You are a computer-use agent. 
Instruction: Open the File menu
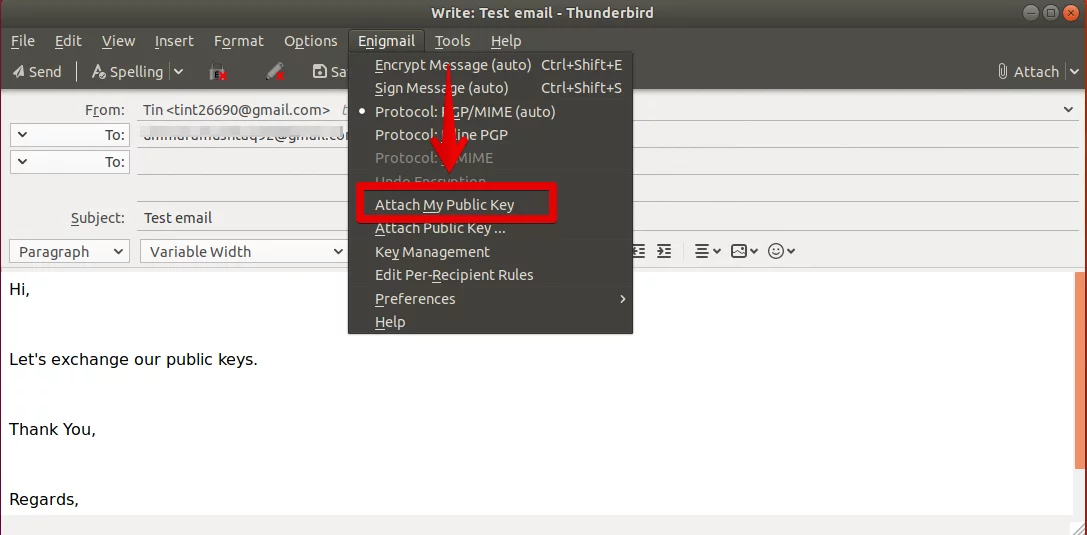pos(23,41)
